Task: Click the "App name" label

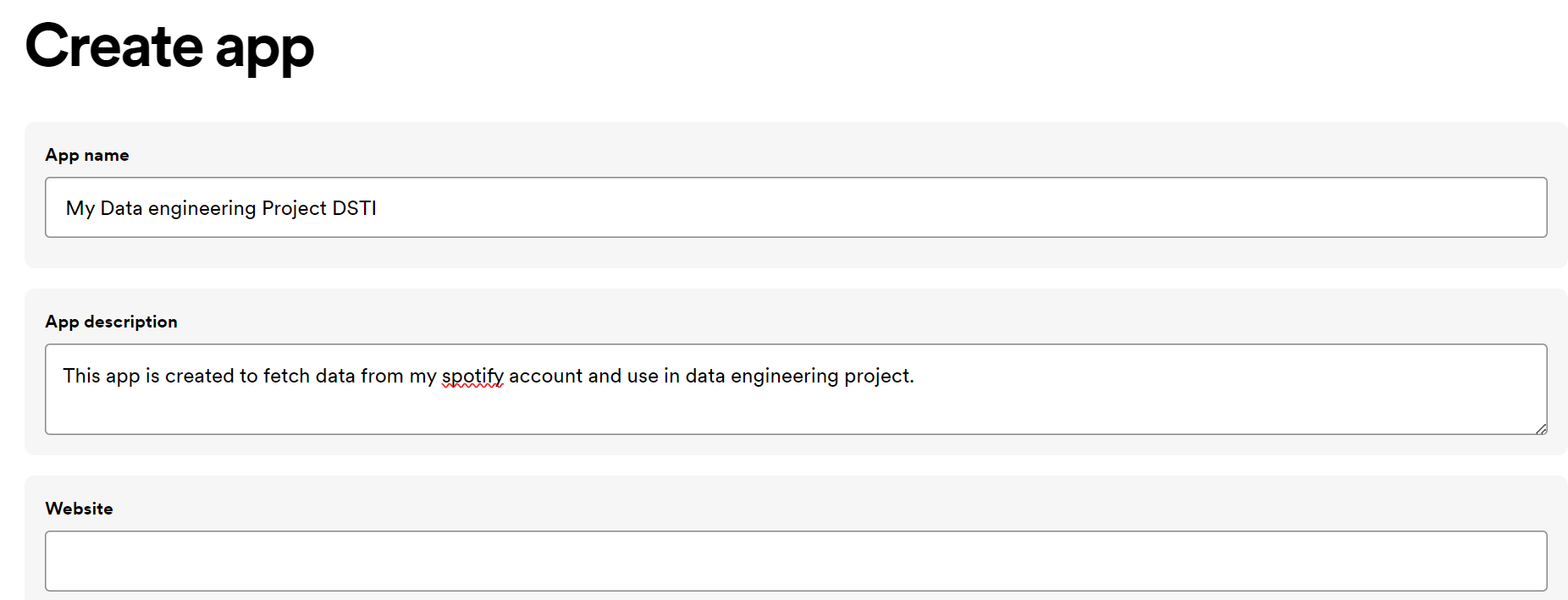Action: point(87,155)
